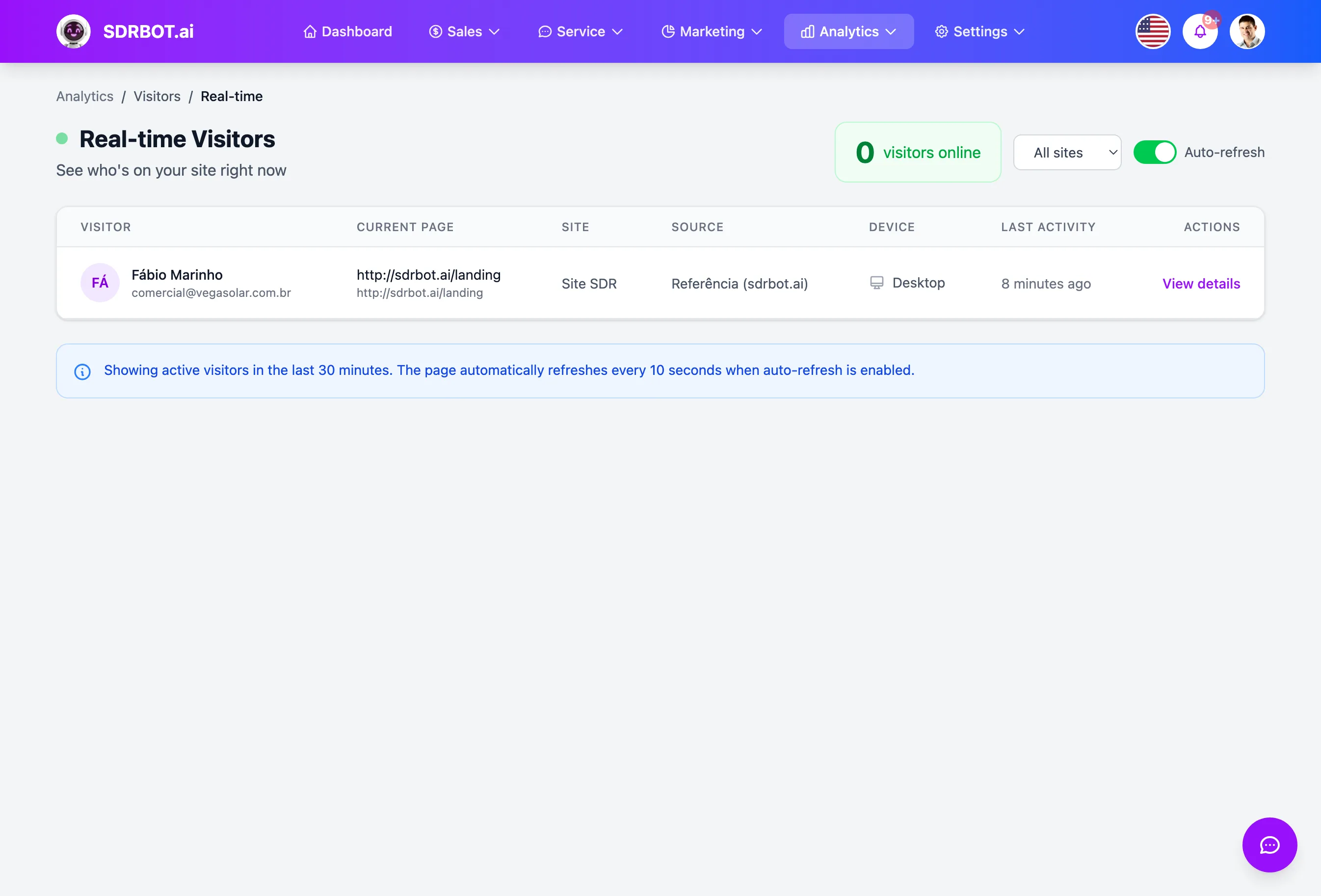Open the user profile avatar menu
Image resolution: width=1321 pixels, height=896 pixels.
(1247, 31)
